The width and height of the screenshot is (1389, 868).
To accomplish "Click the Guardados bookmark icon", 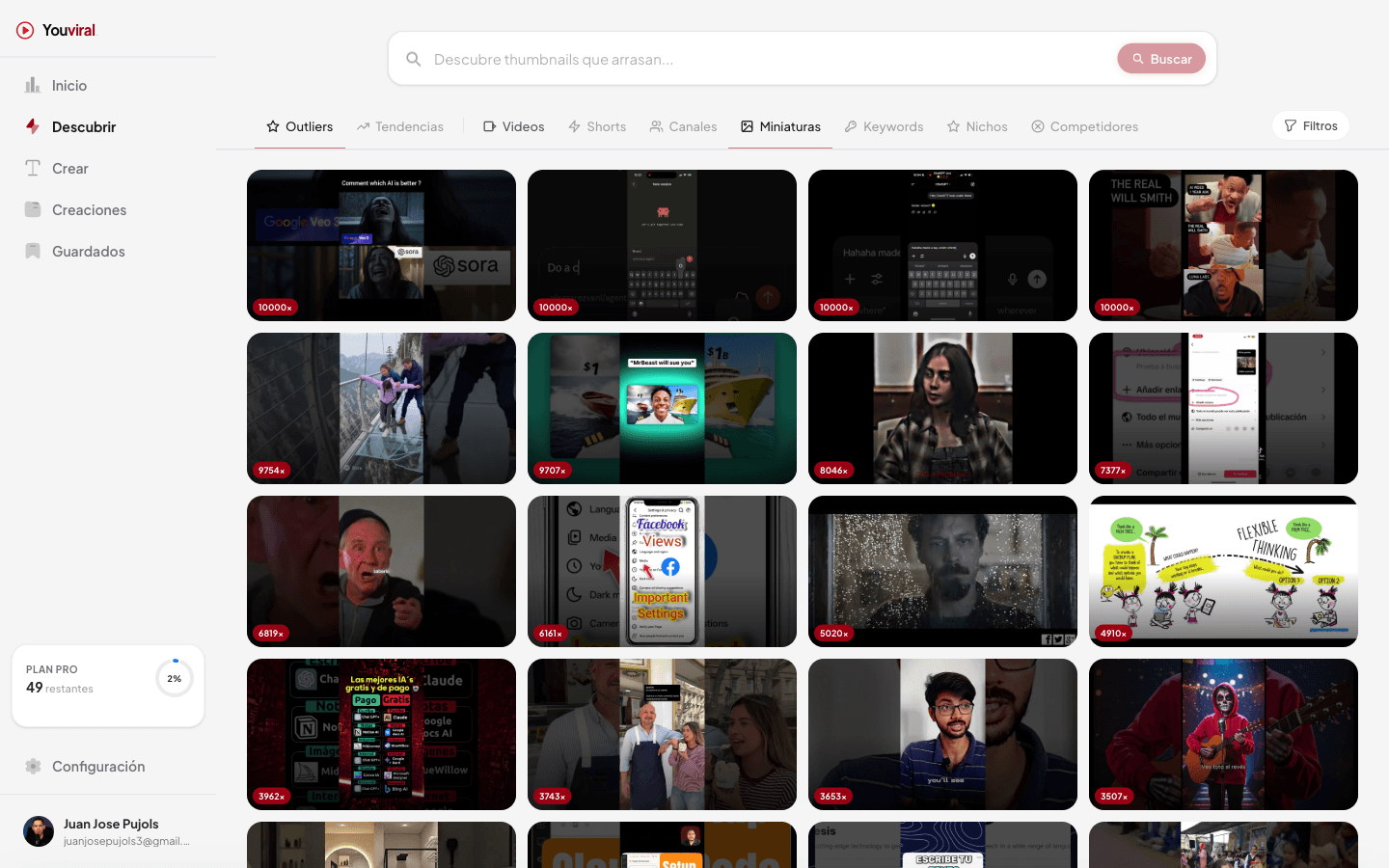I will tap(33, 251).
